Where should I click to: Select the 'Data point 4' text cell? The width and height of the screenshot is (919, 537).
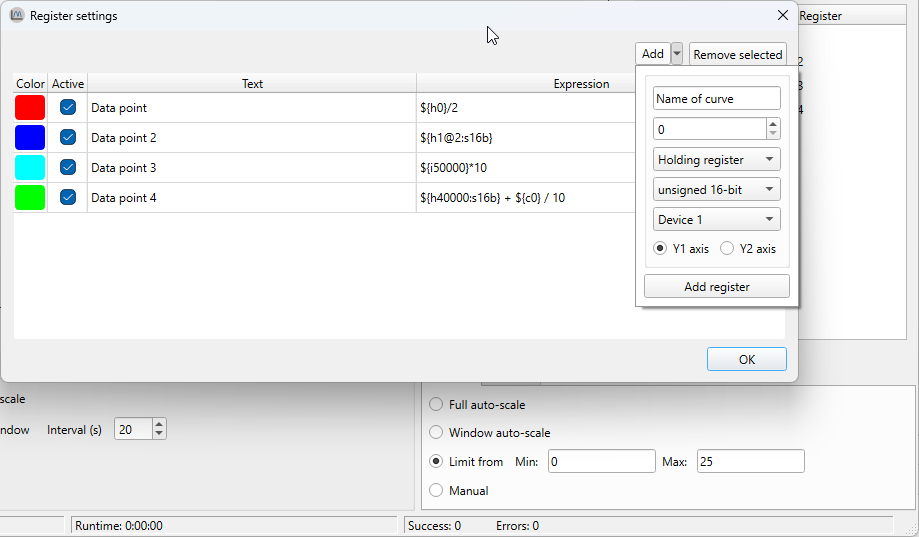[x=252, y=198]
